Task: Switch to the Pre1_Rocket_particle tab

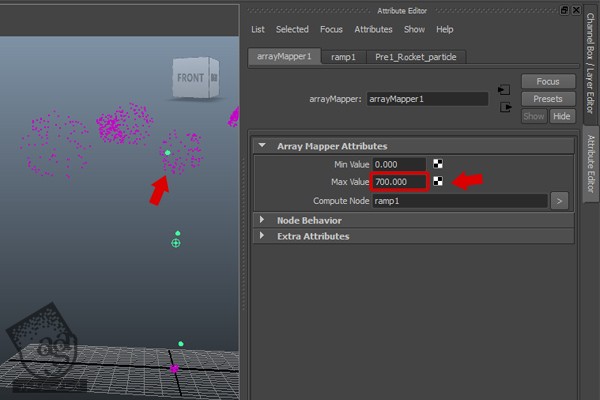Action: (416, 57)
